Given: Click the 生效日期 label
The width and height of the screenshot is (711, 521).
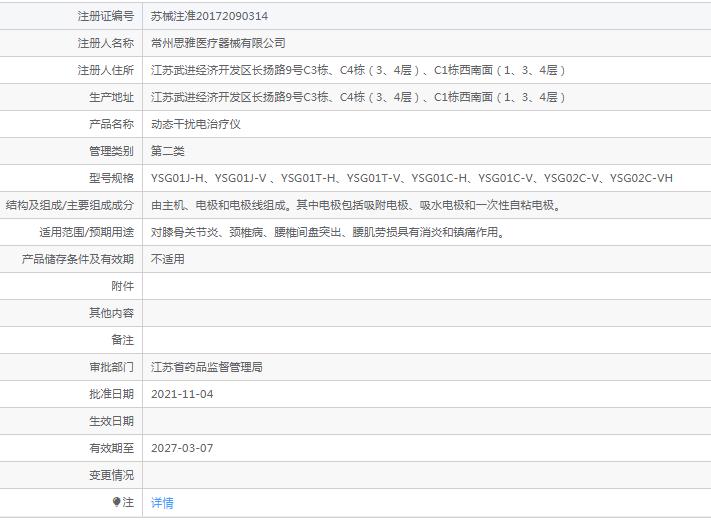Looking at the screenshot, I should coord(112,421).
